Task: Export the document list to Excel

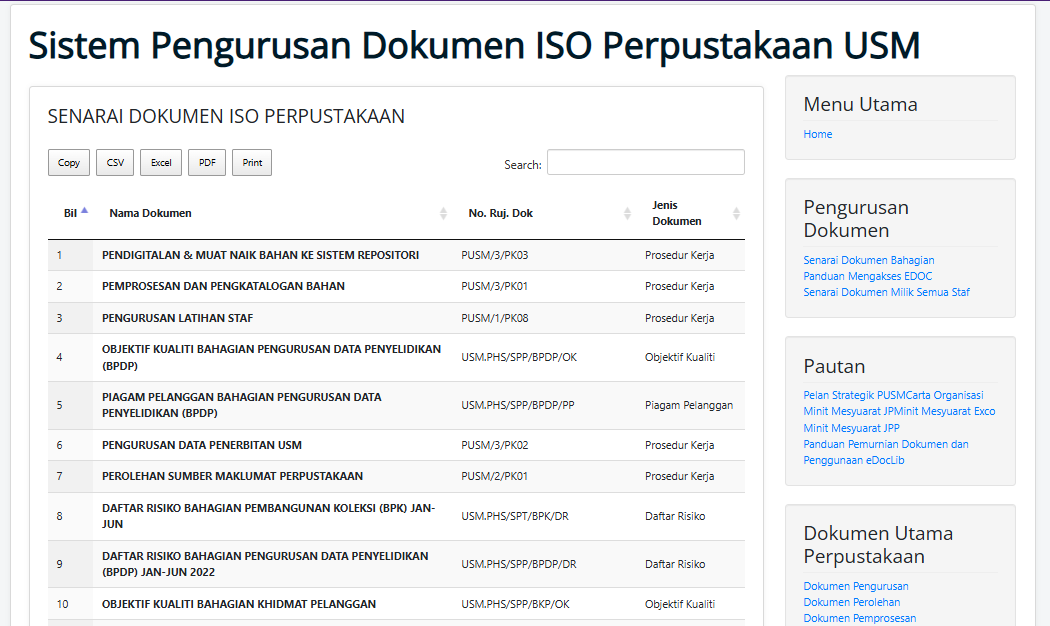Action: [161, 163]
